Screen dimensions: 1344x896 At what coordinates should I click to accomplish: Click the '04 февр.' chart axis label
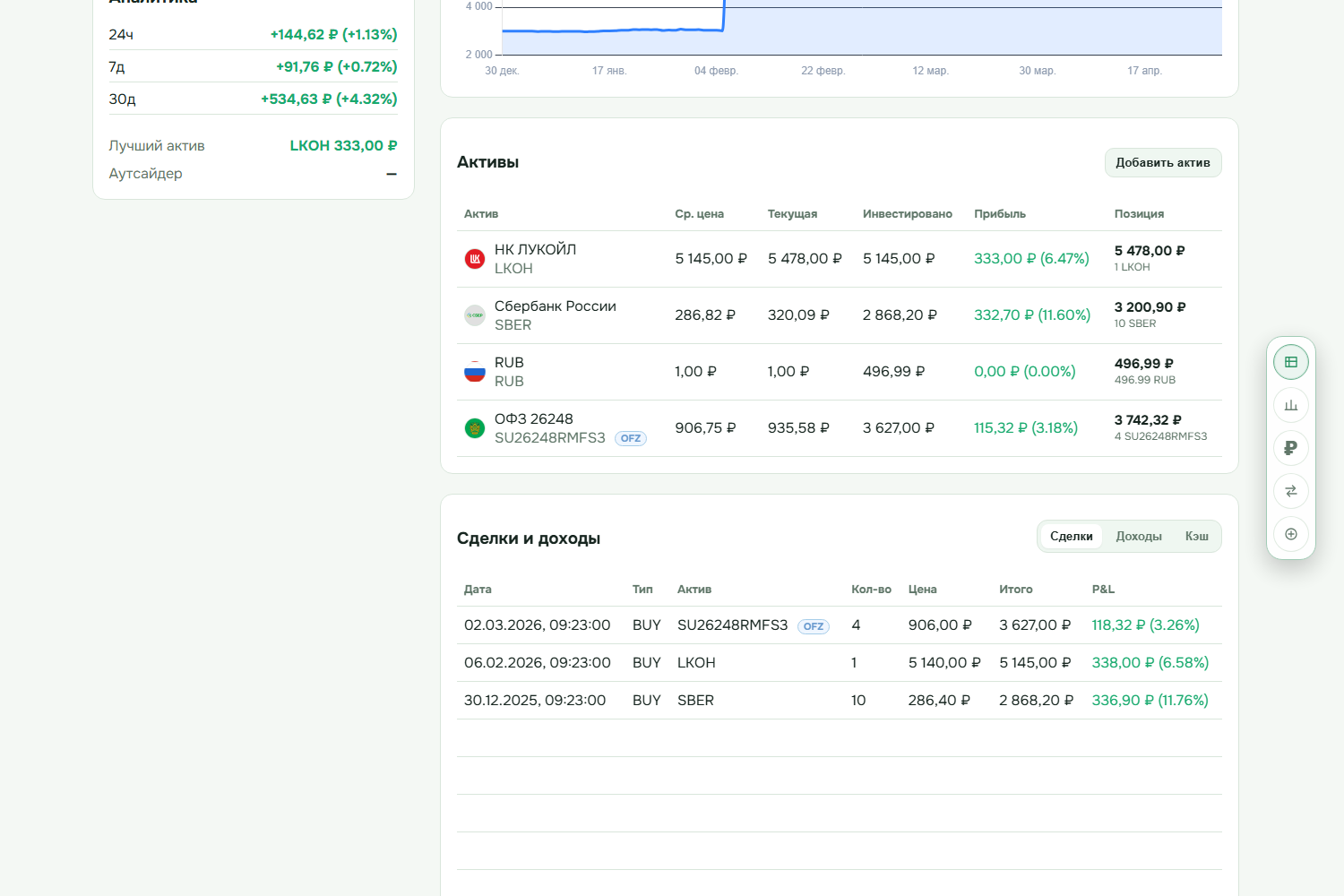click(x=716, y=70)
